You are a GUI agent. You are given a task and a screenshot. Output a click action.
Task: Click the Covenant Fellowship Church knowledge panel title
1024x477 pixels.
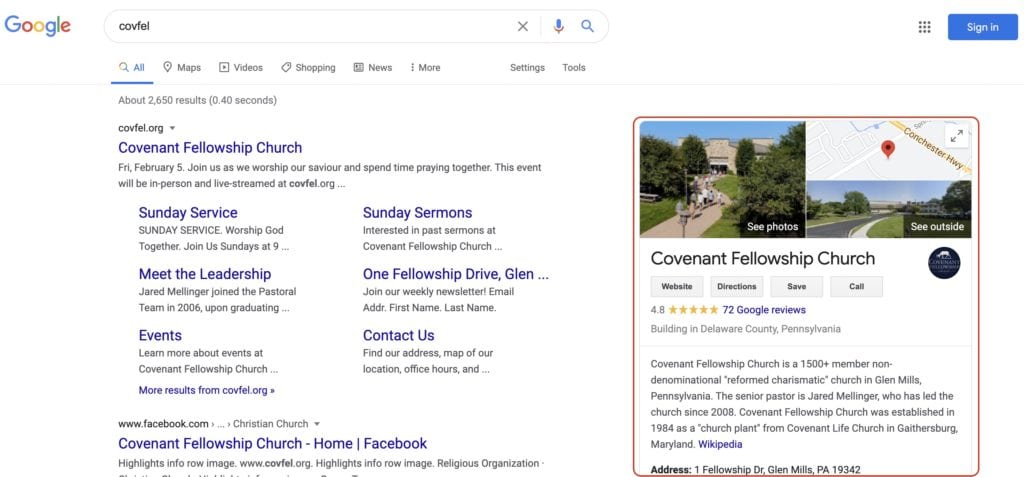click(763, 258)
